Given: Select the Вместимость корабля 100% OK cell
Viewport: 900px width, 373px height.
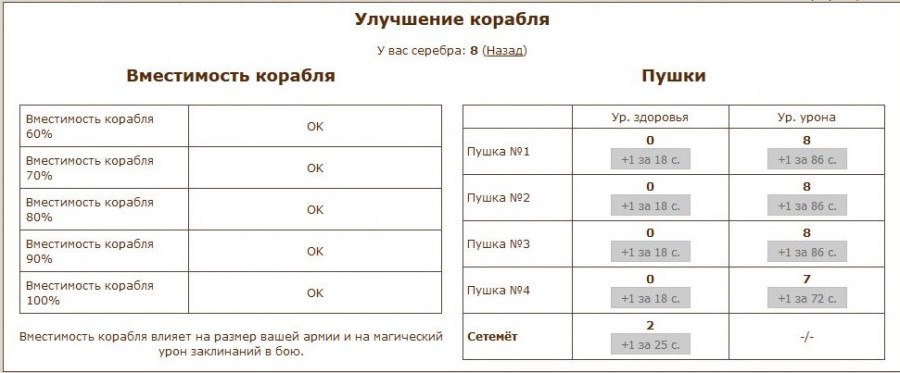Looking at the screenshot, I should click(315, 293).
